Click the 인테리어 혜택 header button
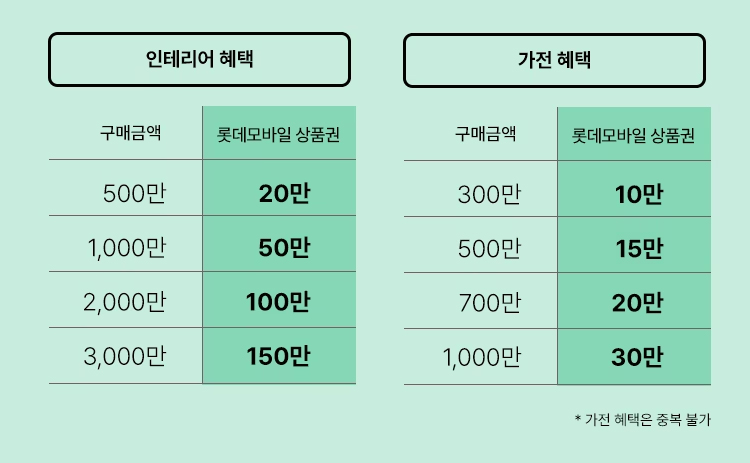Screen dimensions: 750x463 pyautogui.click(x=199, y=60)
